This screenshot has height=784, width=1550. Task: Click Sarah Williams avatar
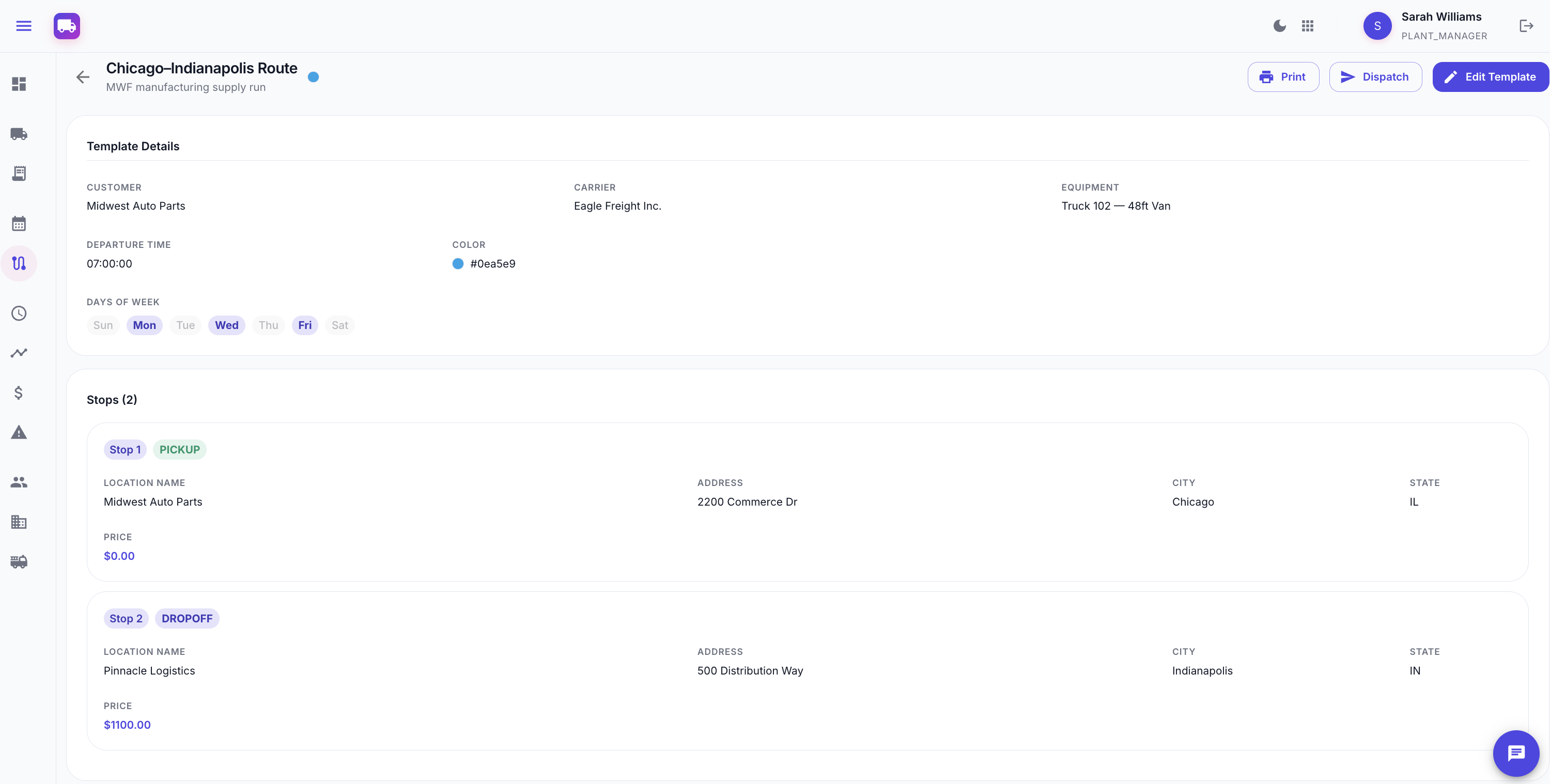tap(1377, 26)
